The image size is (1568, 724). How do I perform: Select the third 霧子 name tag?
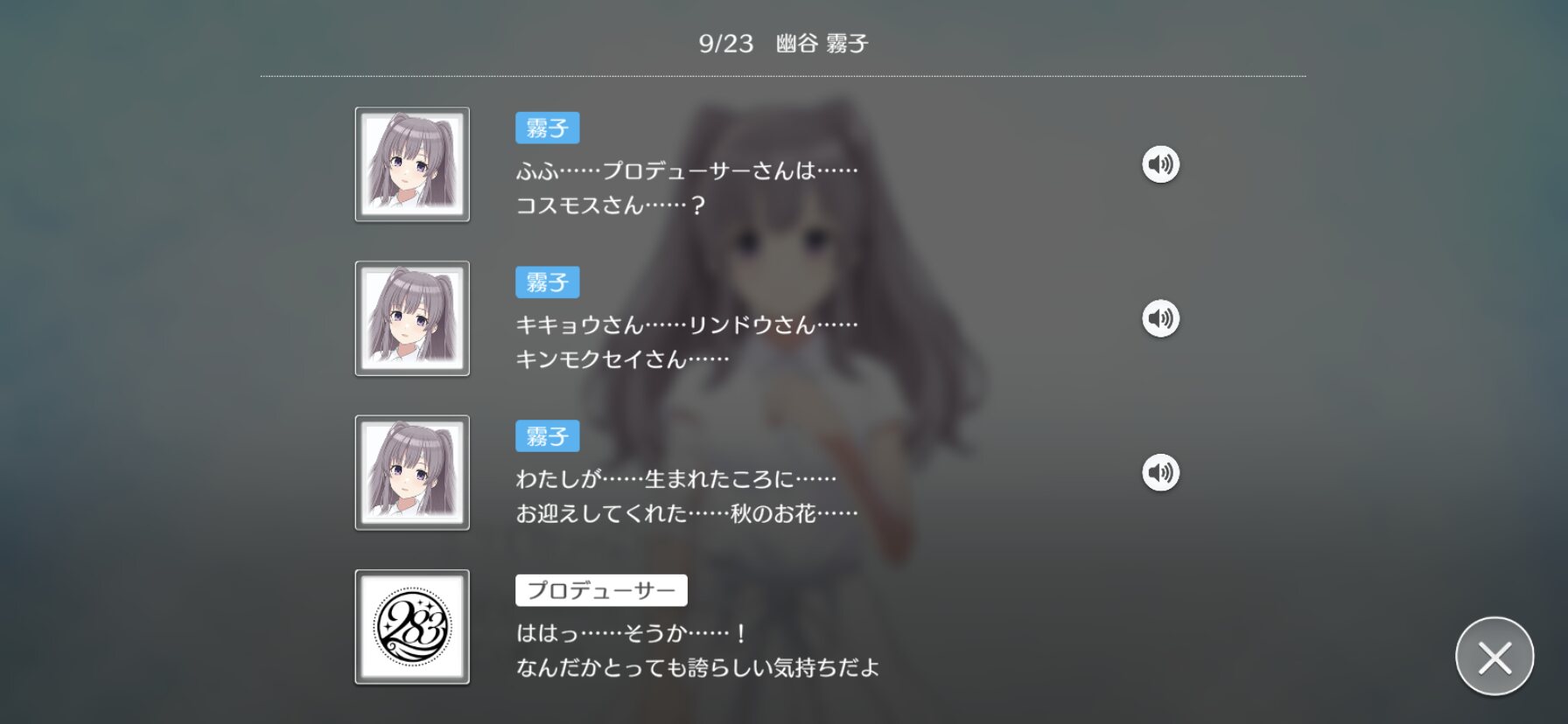point(548,436)
